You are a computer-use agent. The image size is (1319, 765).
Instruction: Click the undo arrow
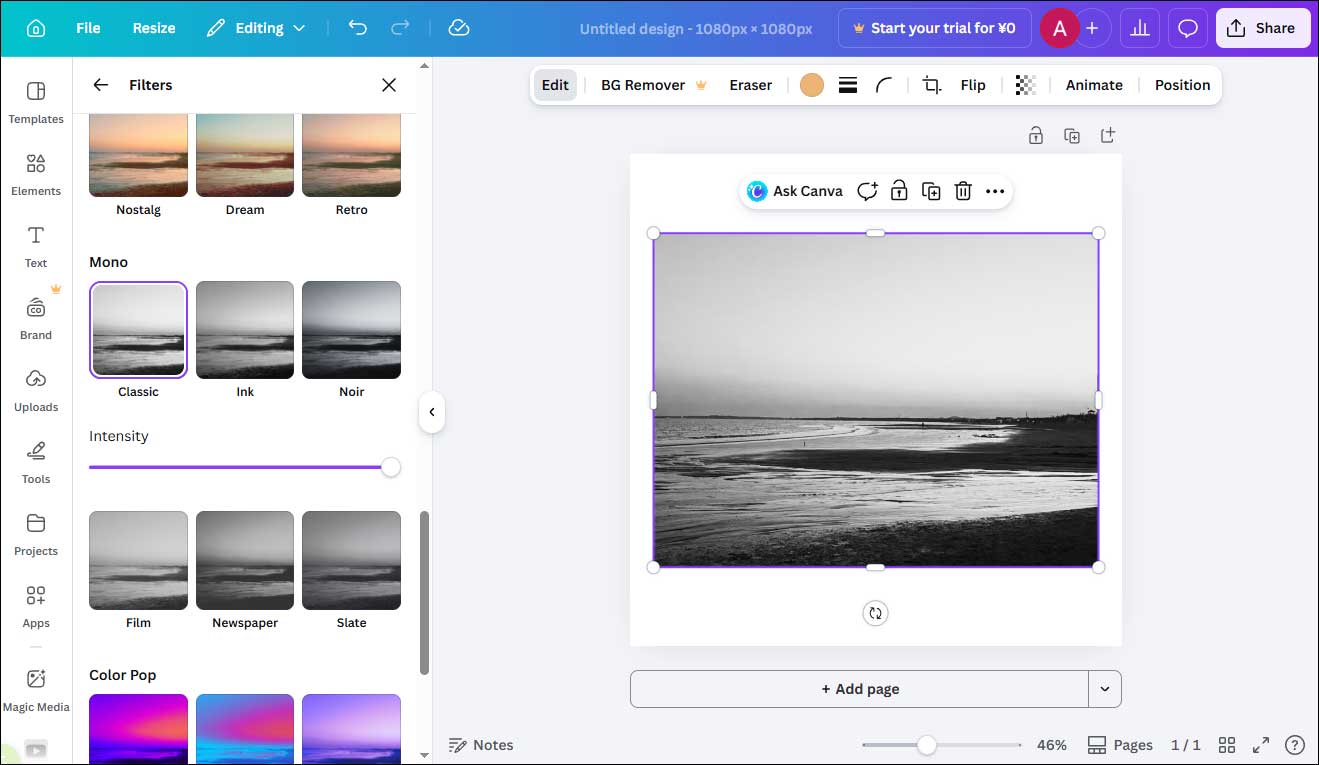pyautogui.click(x=357, y=28)
